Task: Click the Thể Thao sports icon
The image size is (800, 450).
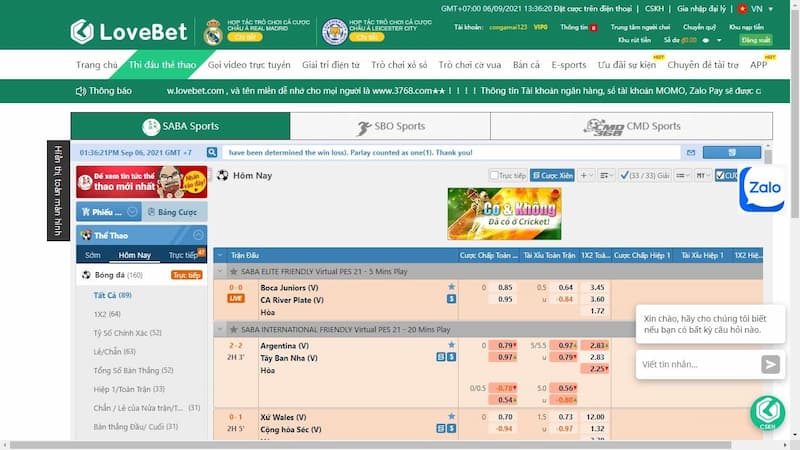Action: (x=86, y=235)
